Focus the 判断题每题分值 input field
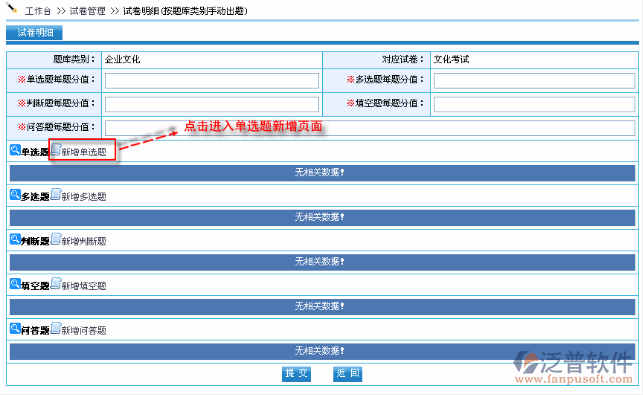Screen dimensions: 643x395 tap(212, 104)
